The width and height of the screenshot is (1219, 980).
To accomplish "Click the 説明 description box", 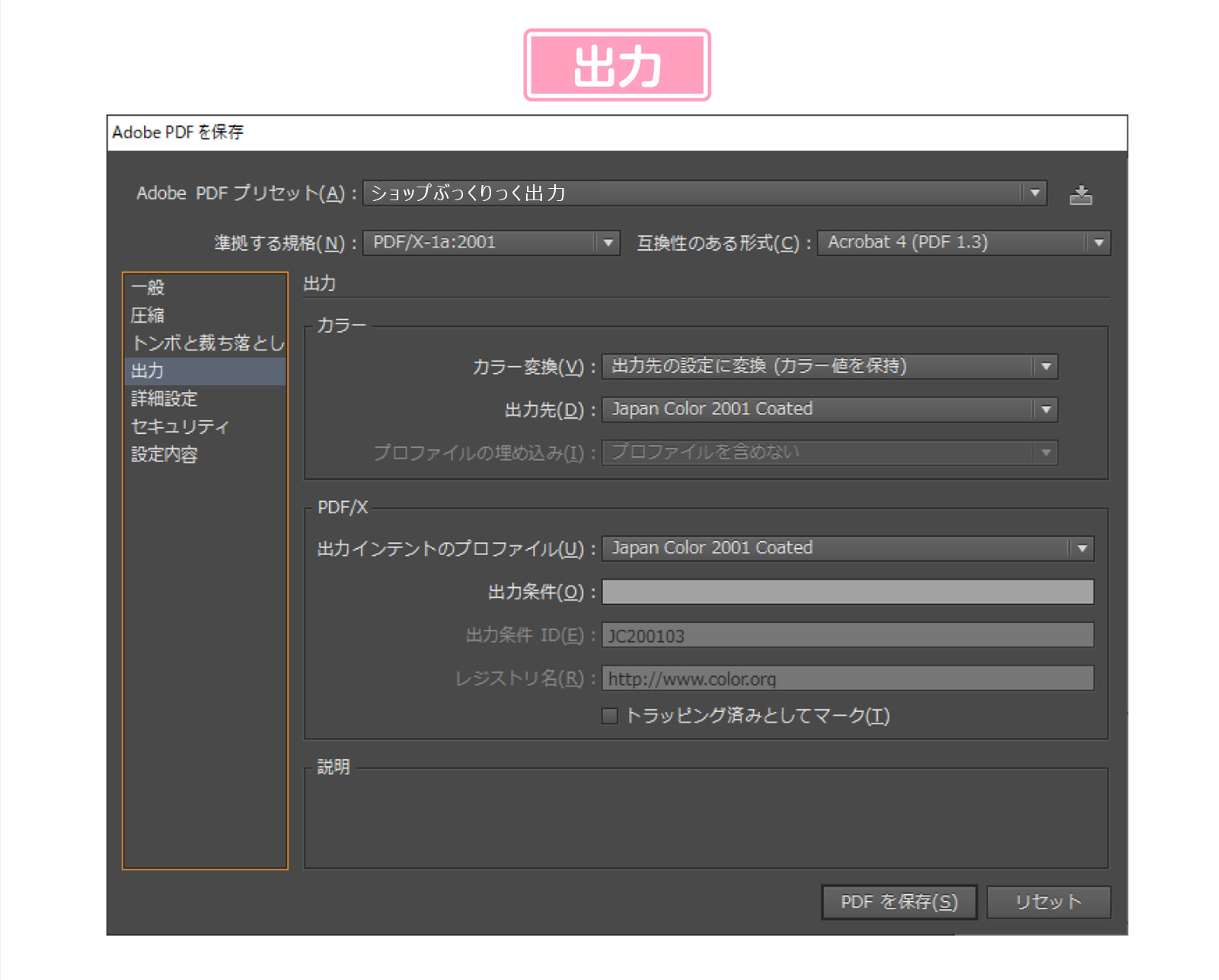I will [706, 819].
